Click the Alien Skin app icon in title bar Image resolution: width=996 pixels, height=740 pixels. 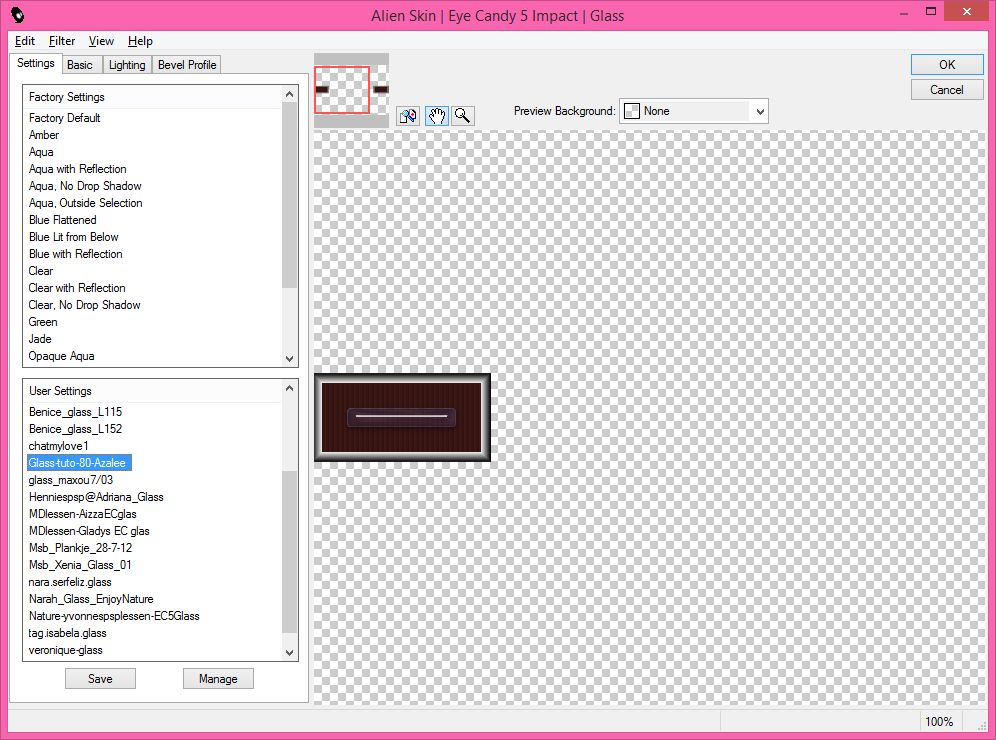18,15
